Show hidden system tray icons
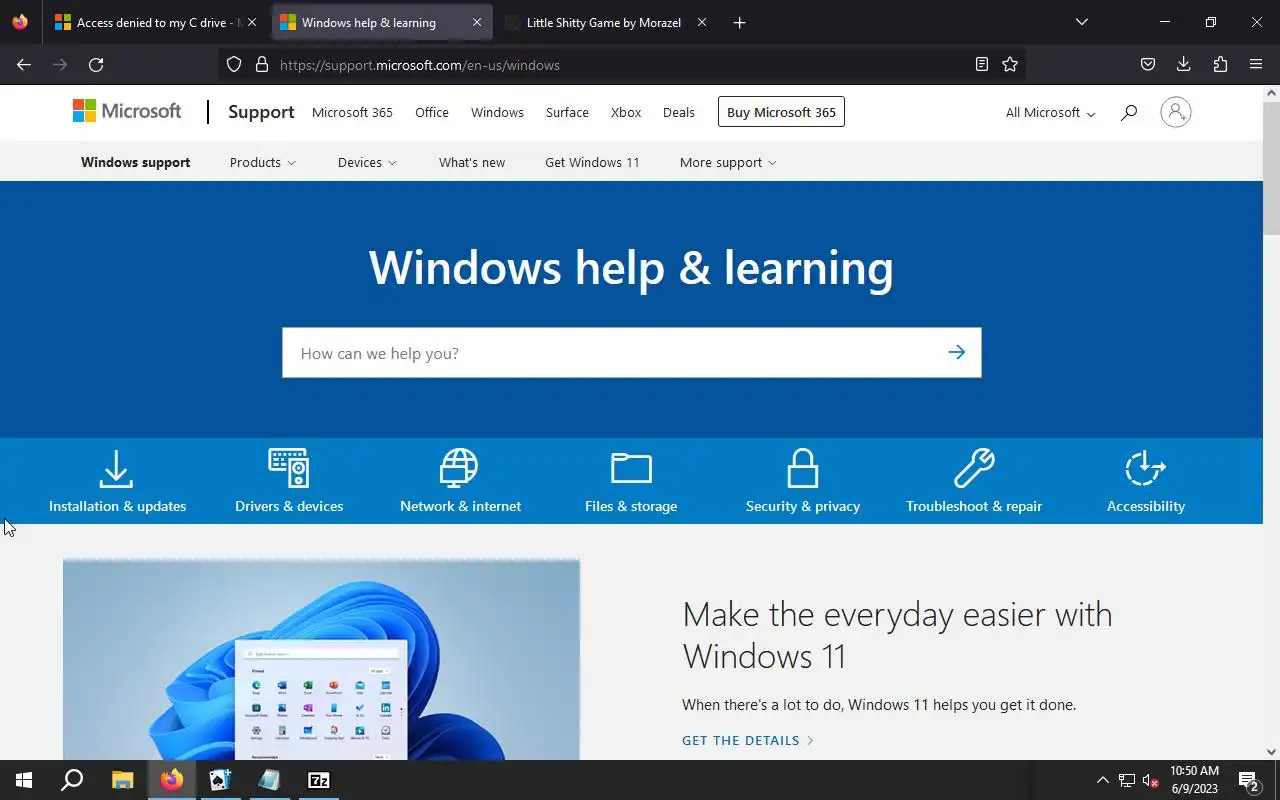The width and height of the screenshot is (1280, 800). pos(1103,780)
